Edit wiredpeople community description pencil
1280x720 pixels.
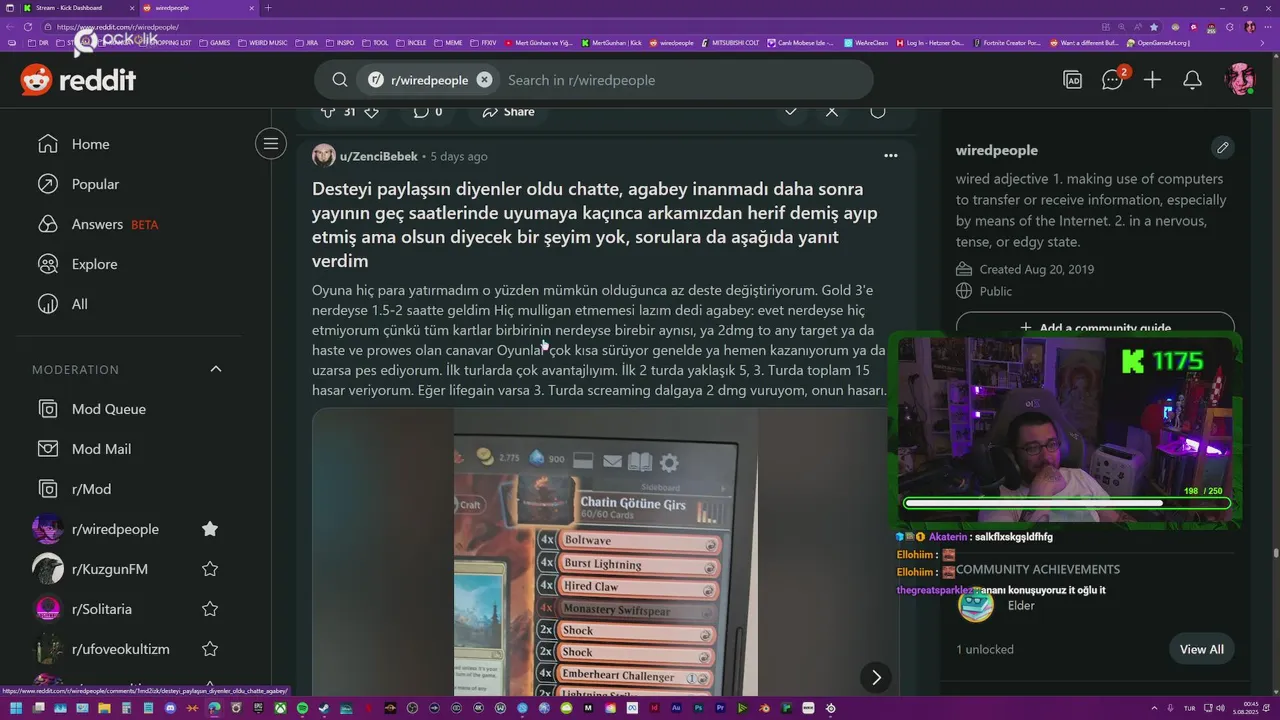pyautogui.click(x=1222, y=148)
